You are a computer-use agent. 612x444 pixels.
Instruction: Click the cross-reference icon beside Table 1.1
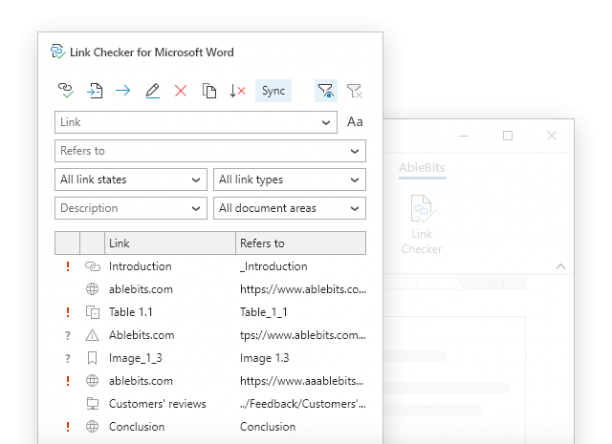[93, 312]
